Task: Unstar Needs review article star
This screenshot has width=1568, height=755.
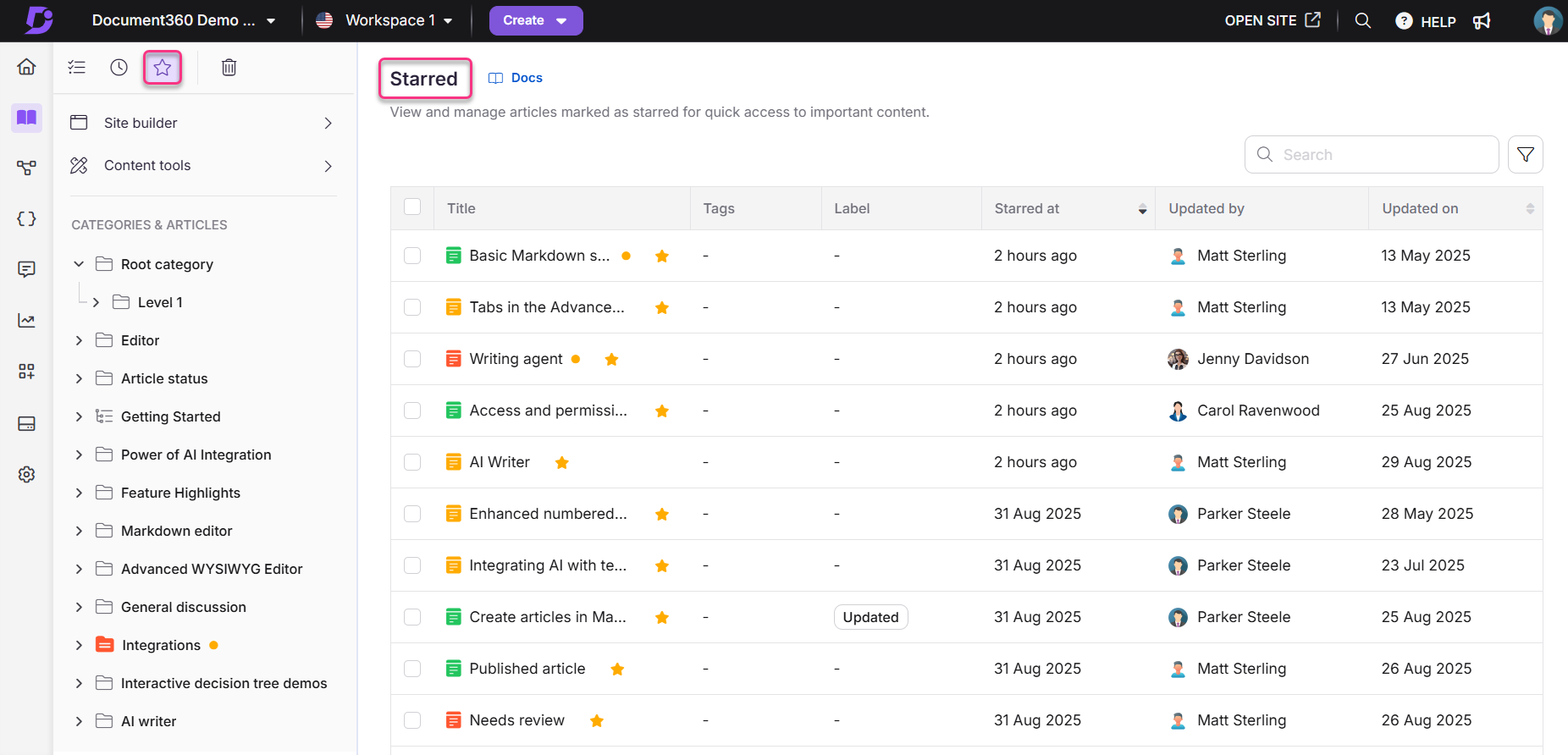Action: click(597, 720)
